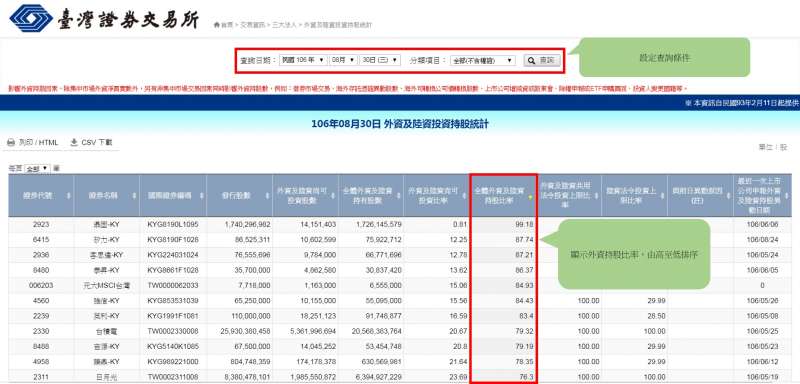Sort by the last filing date column arrows
Viewport: 800px width, 384px height.
(787, 196)
